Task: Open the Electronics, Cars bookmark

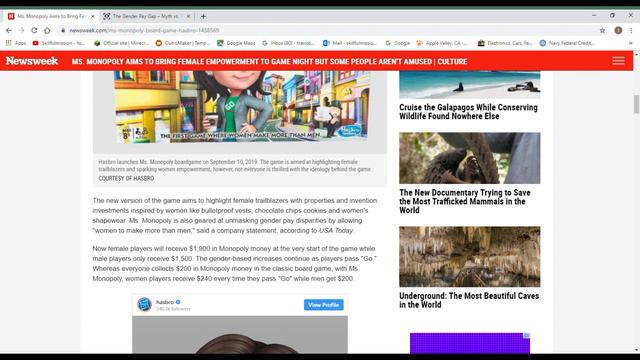Action: pos(505,43)
